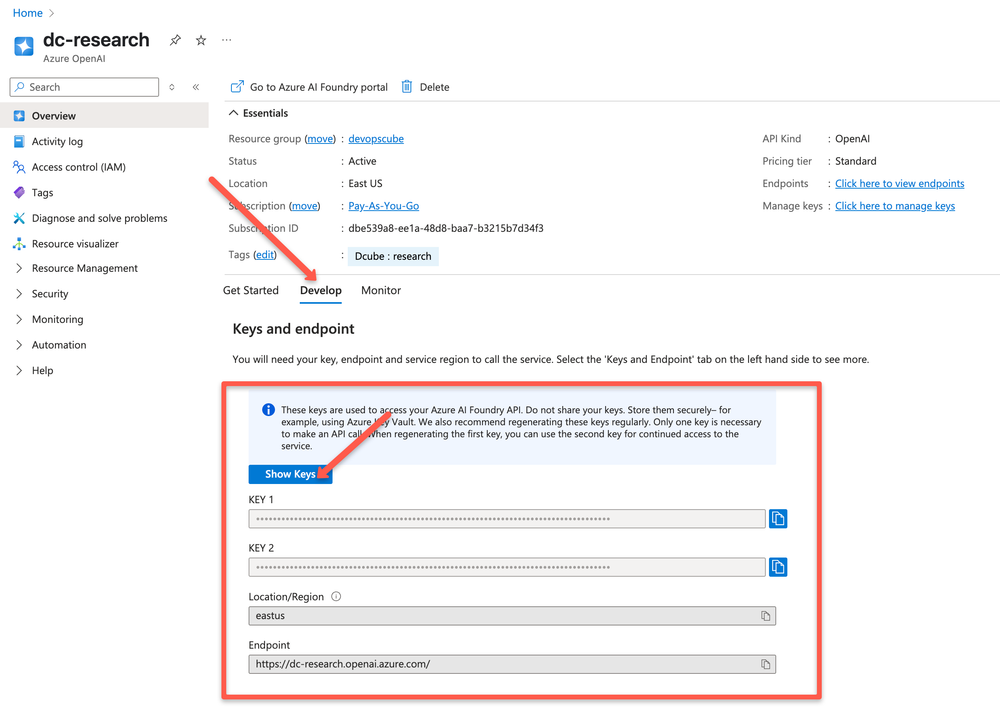Copy the Location/Region value
The height and width of the screenshot is (713, 1000).
[x=764, y=616]
